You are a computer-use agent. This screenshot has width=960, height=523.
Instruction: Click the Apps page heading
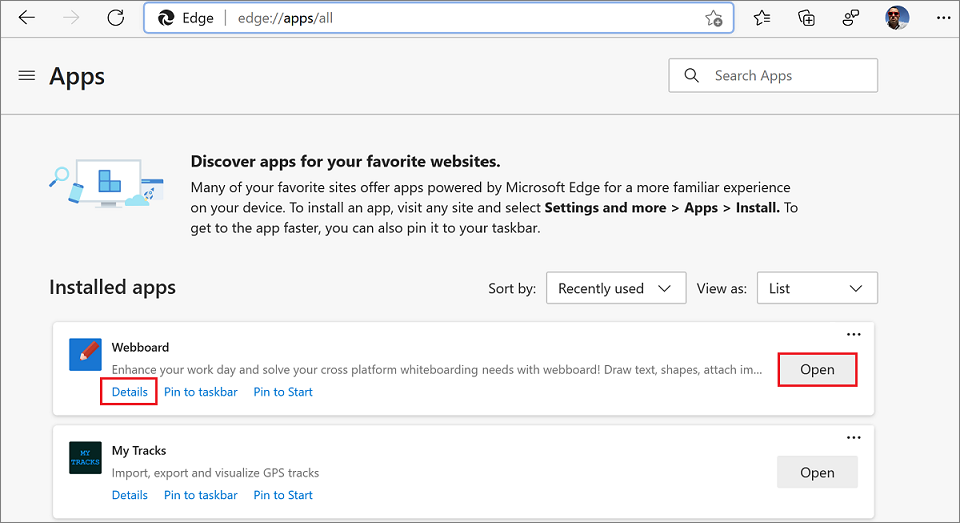pos(77,77)
